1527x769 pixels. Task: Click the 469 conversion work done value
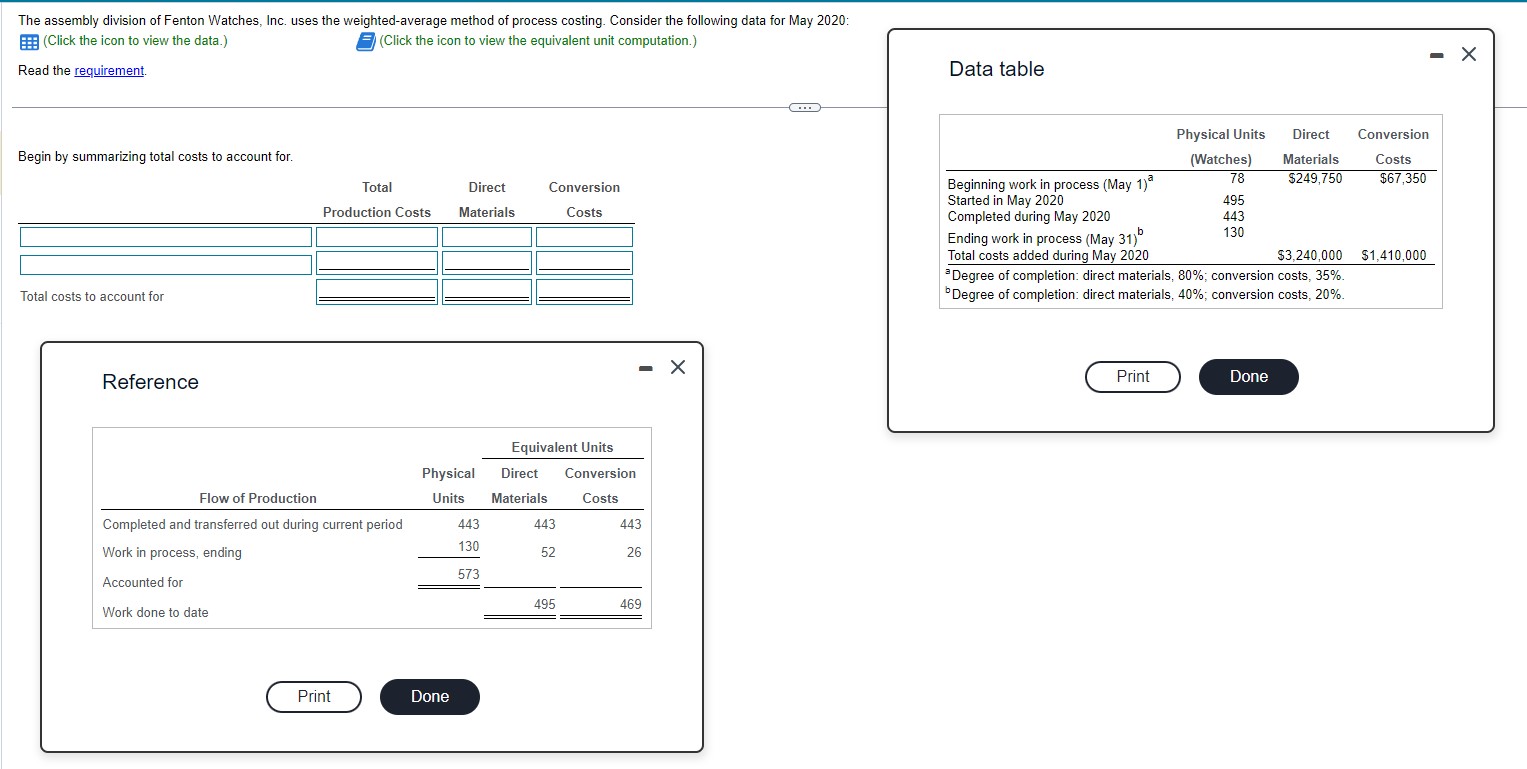click(631, 605)
